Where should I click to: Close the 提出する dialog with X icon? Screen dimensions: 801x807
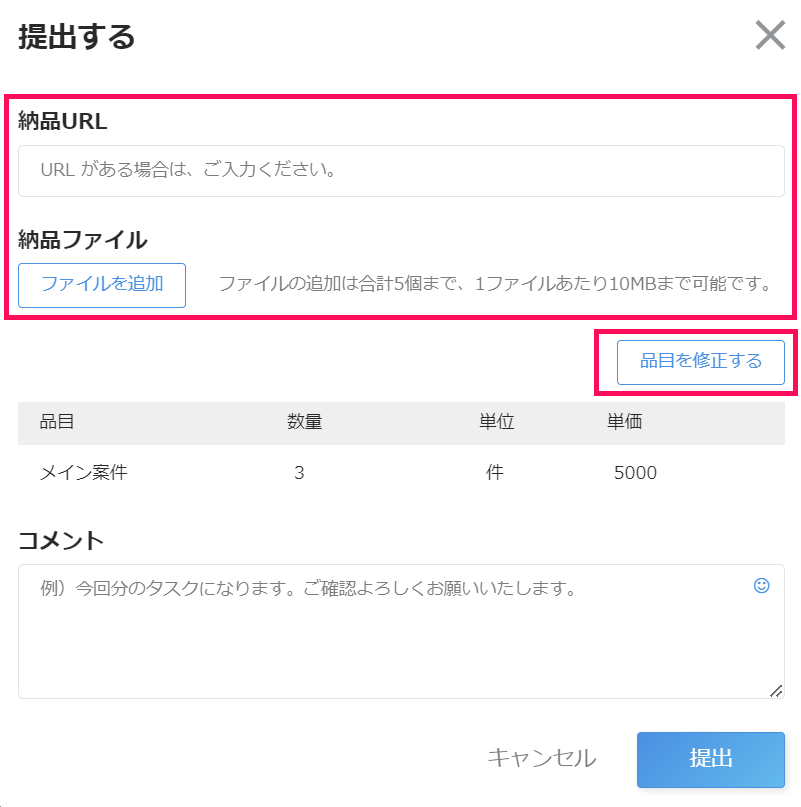click(770, 35)
